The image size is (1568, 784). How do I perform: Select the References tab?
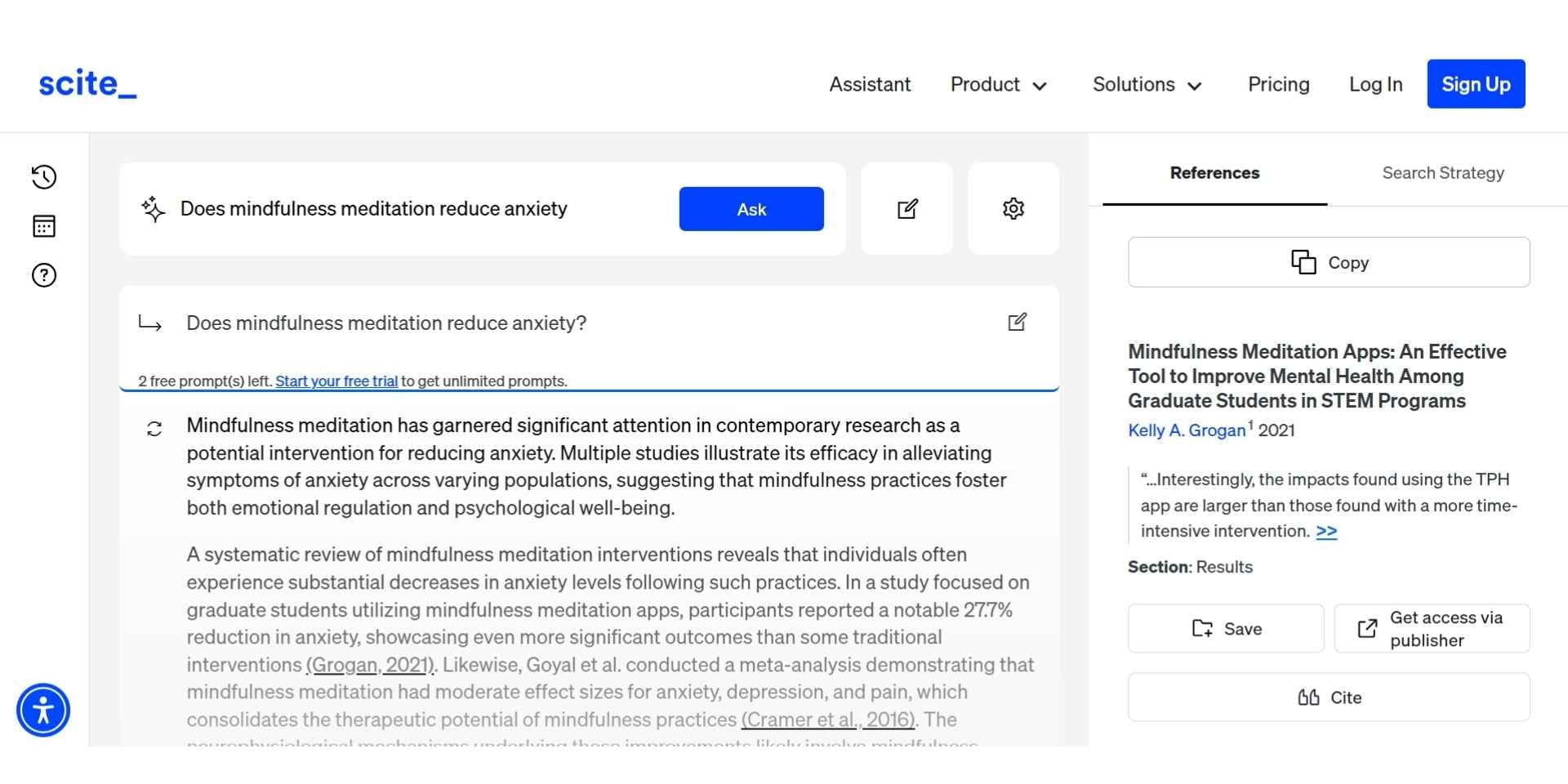1214,173
